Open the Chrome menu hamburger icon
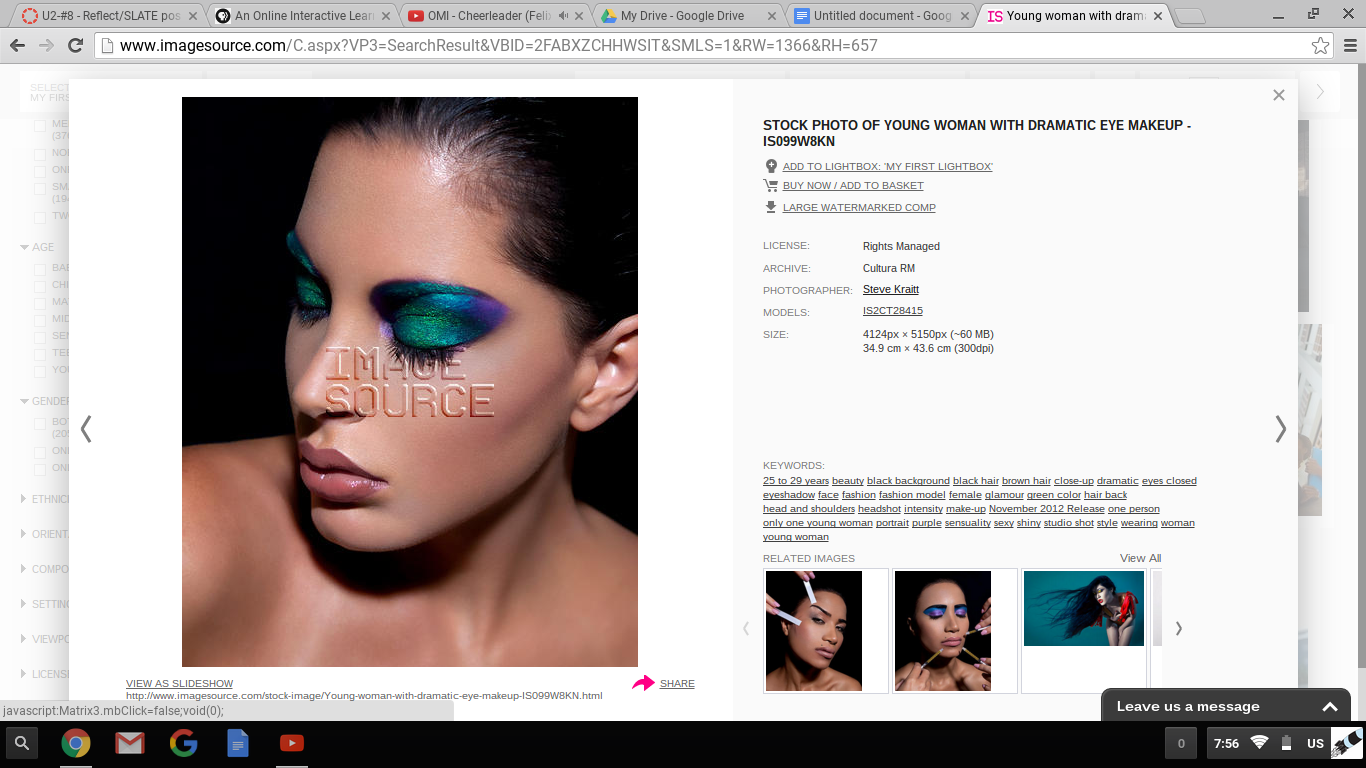 coord(1349,46)
